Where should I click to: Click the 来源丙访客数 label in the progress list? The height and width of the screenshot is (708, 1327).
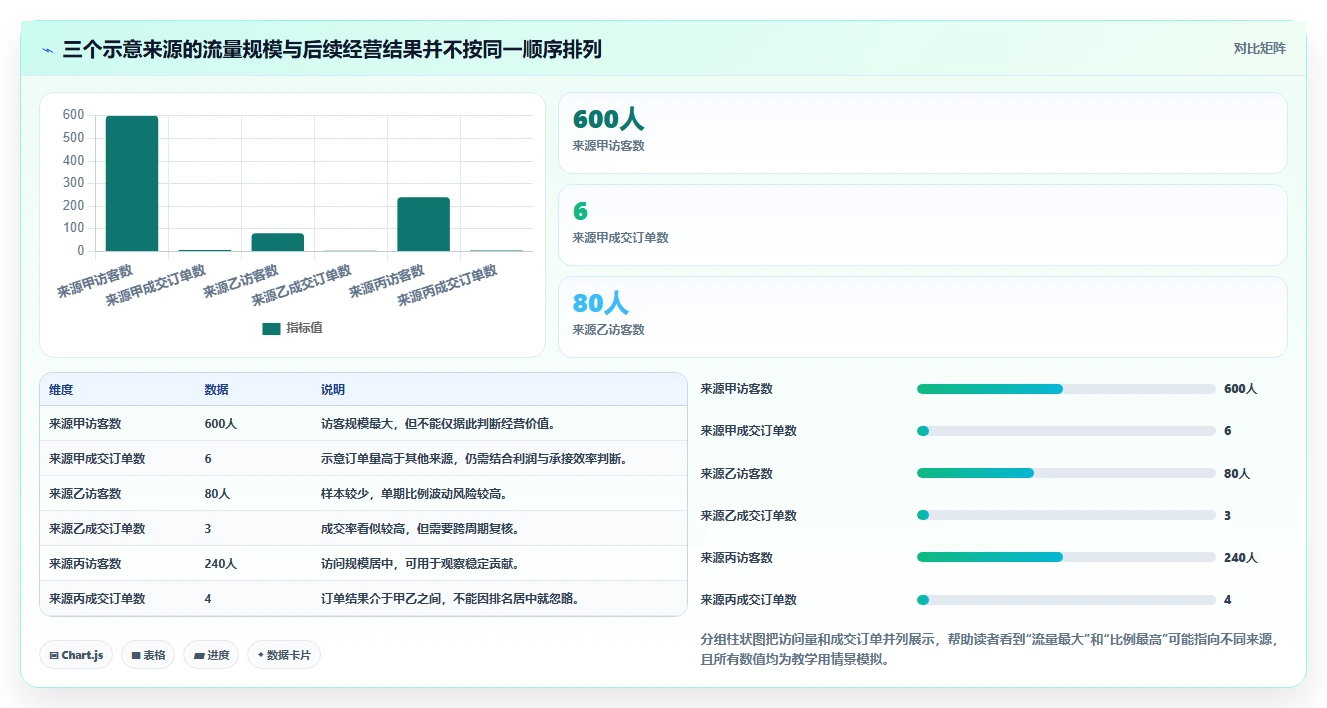click(737, 558)
